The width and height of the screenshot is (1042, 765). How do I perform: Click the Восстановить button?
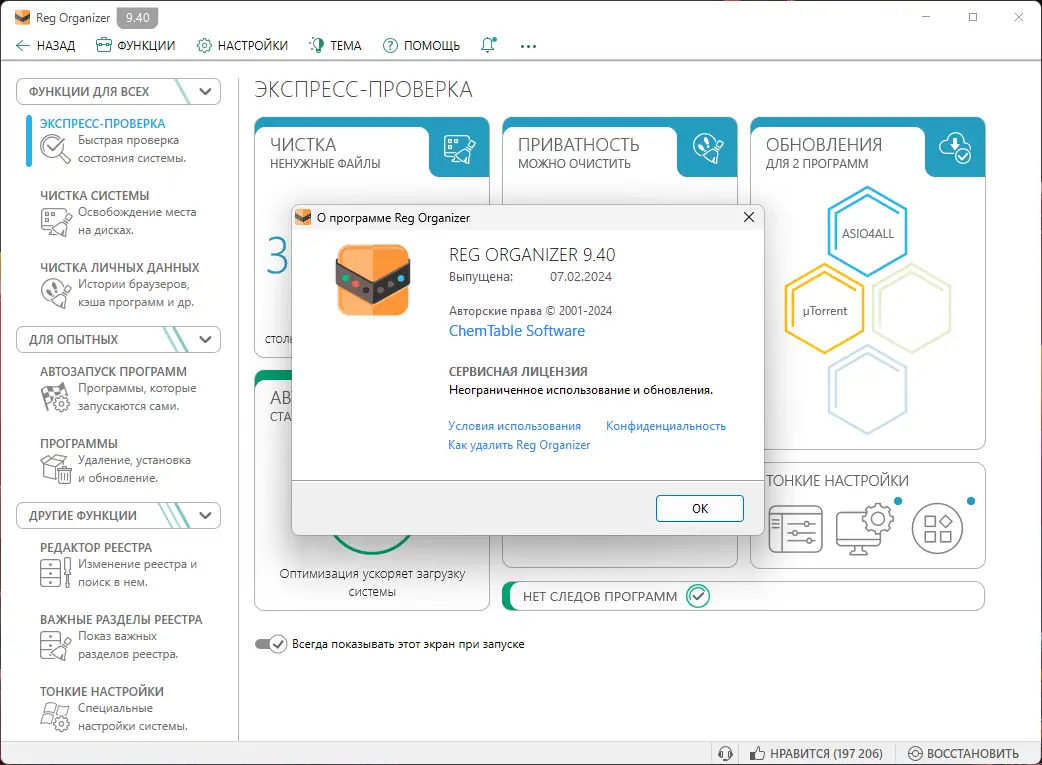coord(964,754)
